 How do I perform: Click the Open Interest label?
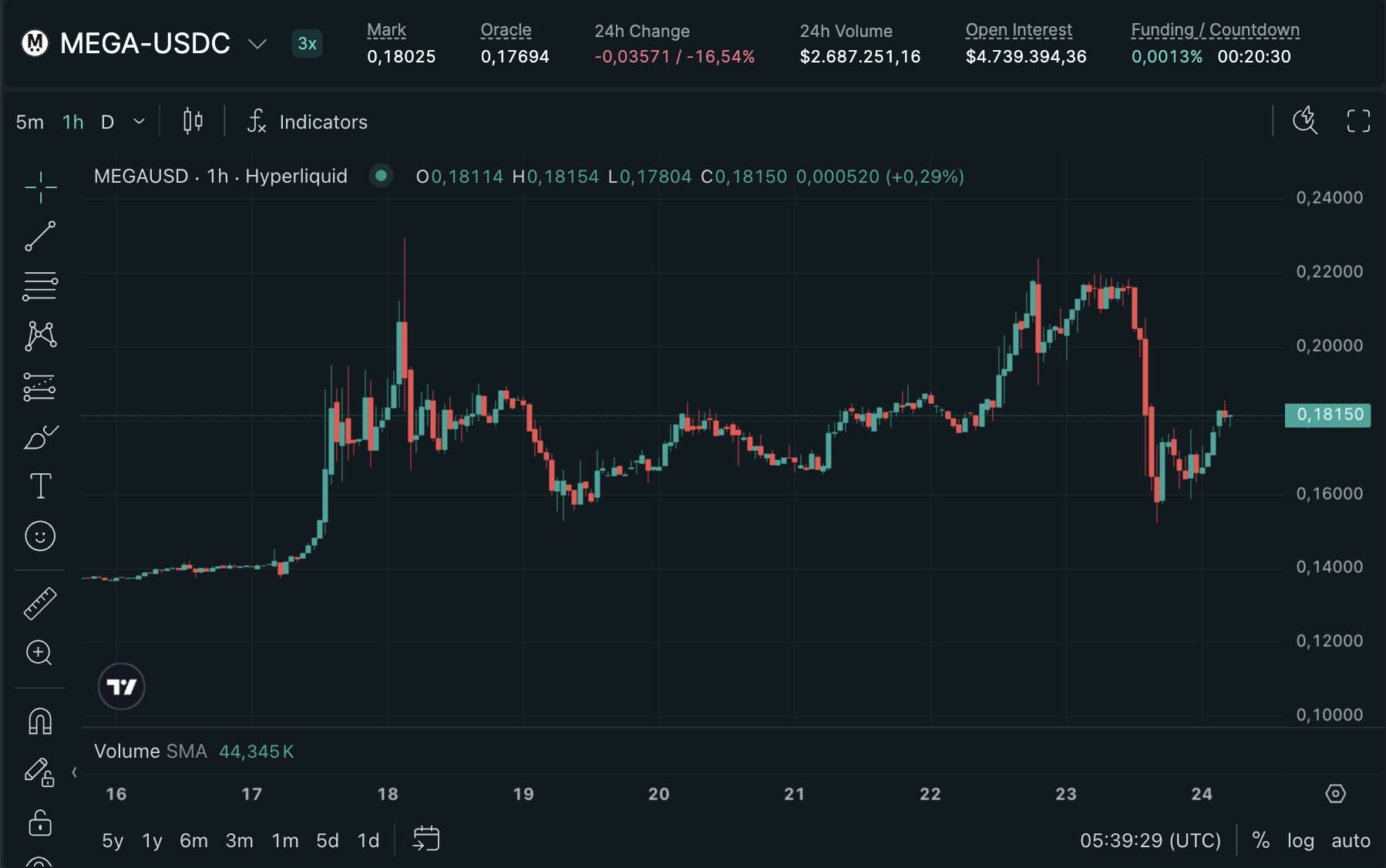(1019, 29)
